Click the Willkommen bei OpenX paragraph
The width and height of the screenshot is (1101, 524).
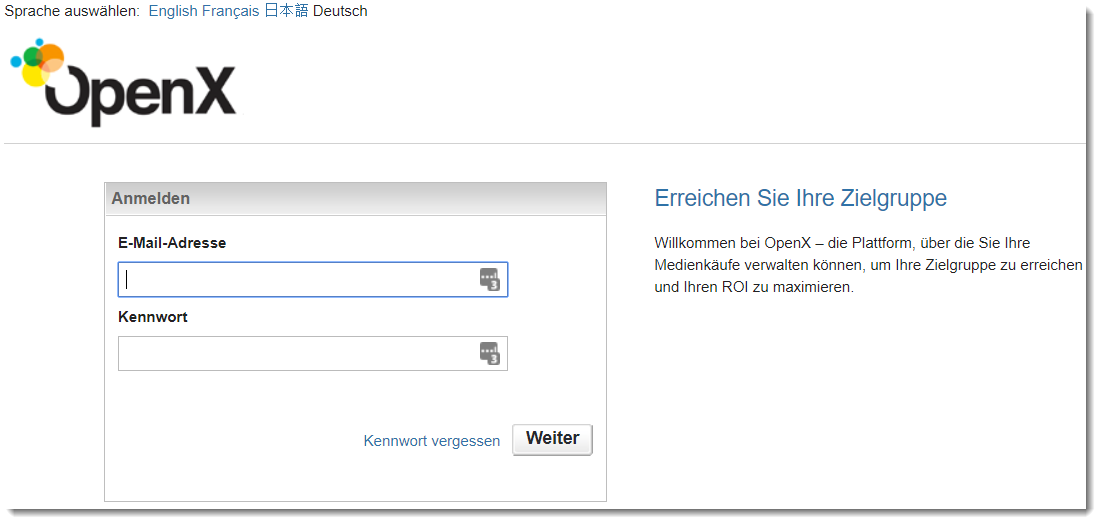tap(869, 266)
